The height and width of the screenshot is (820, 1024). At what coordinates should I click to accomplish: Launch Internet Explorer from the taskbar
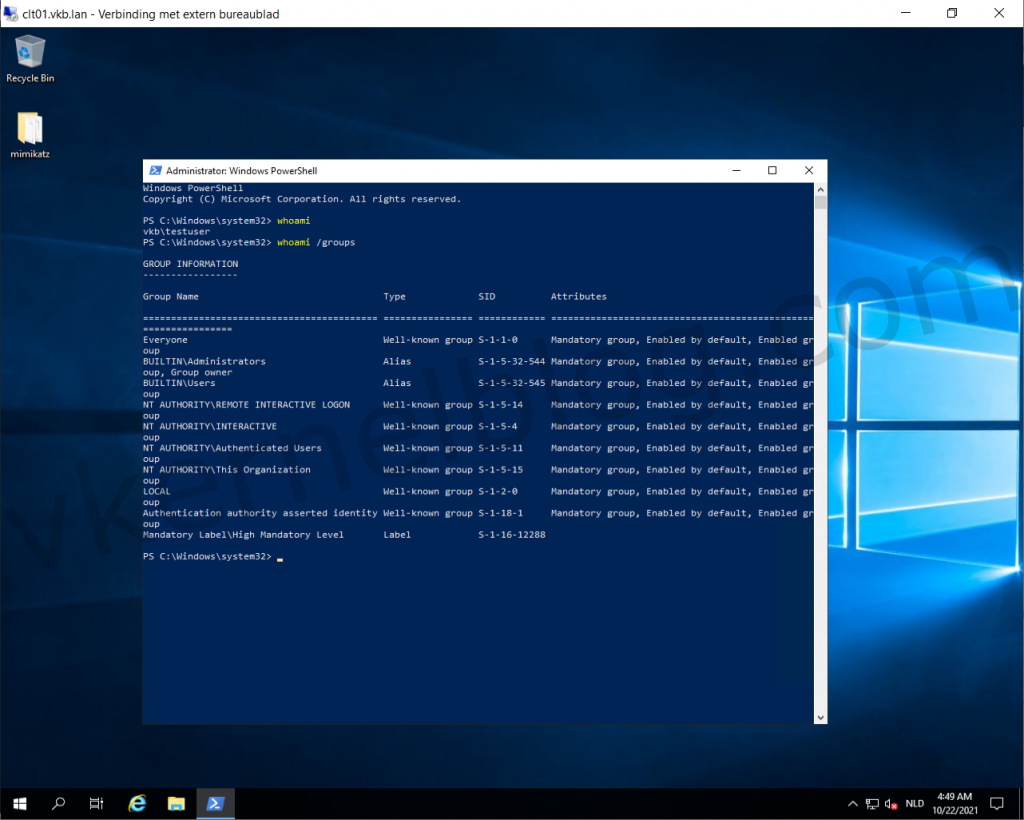tap(137, 803)
